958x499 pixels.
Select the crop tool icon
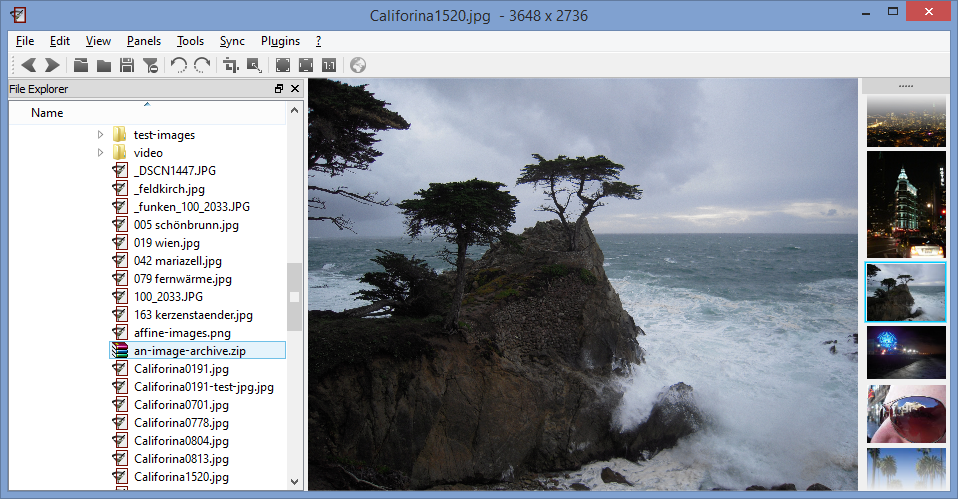(x=230, y=65)
